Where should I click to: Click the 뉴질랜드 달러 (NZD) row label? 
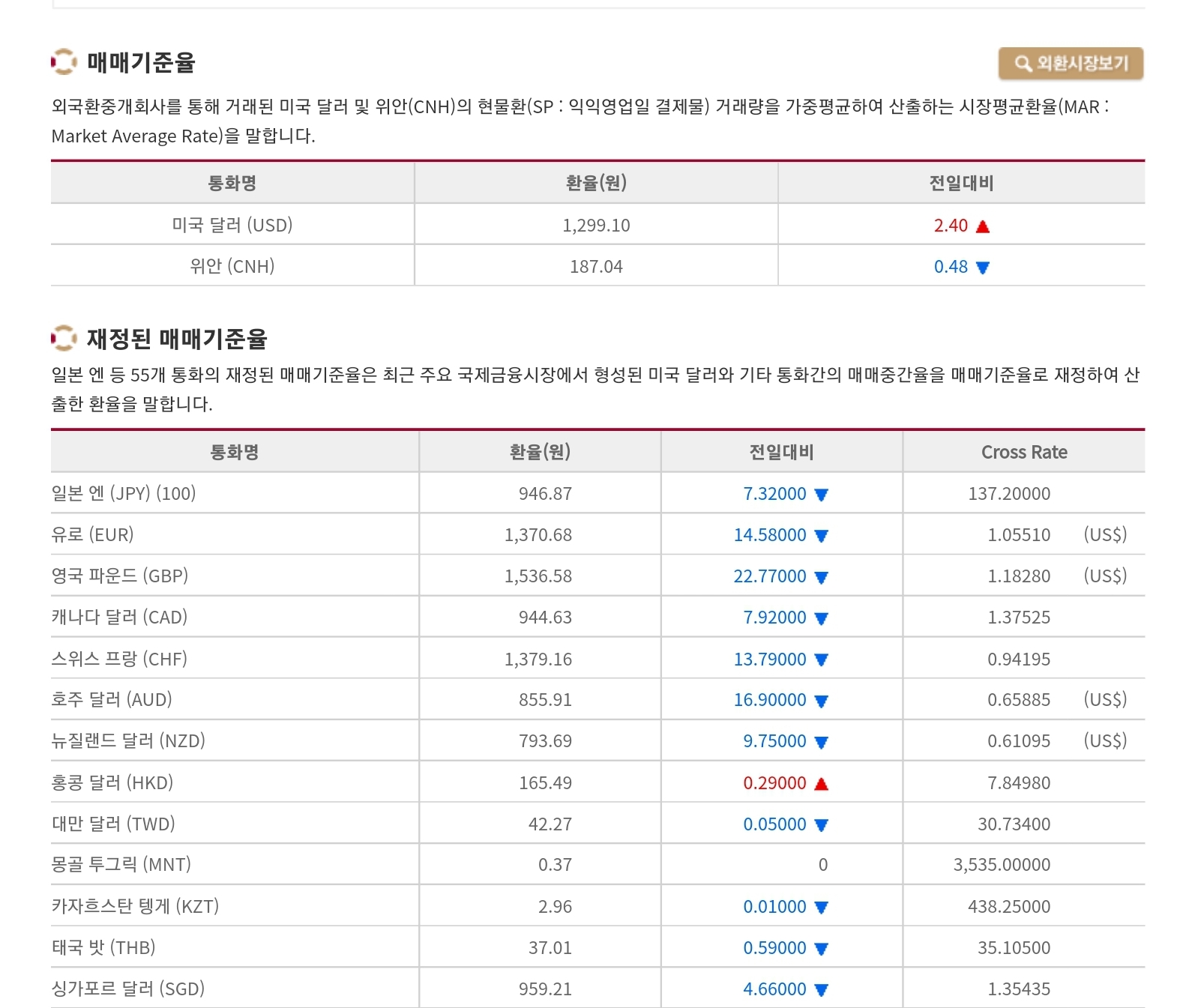coord(128,740)
